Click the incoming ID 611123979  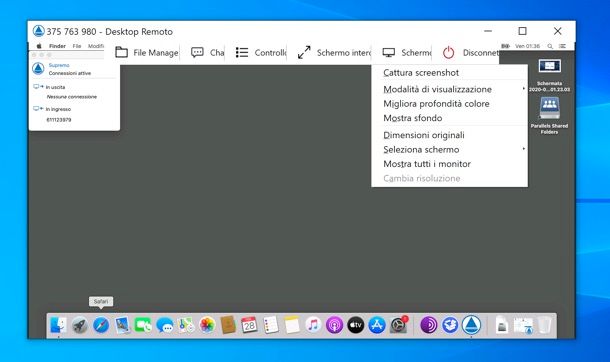[59, 120]
